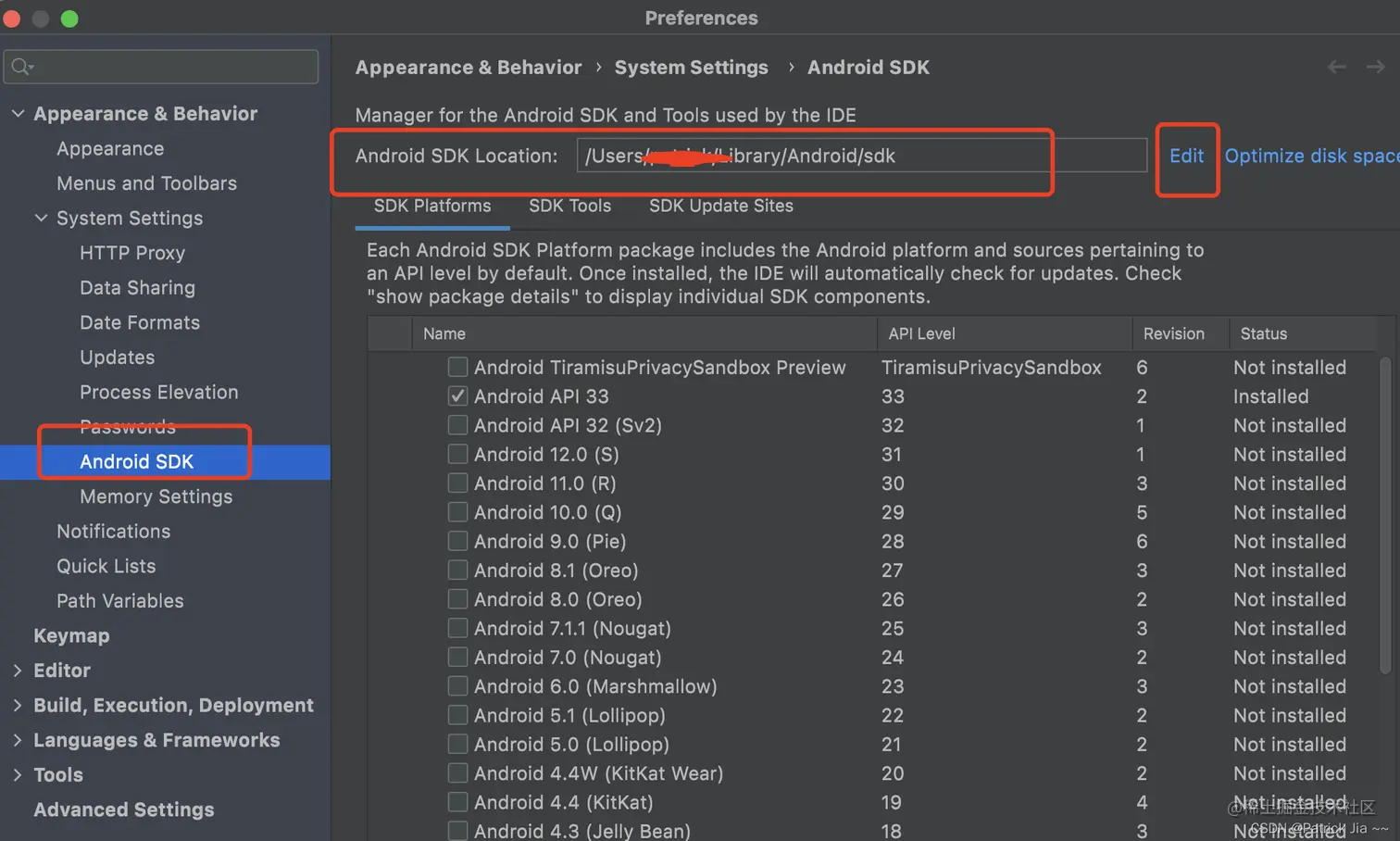Switch to the SDK Platforms tab
Screen dimensions: 1400x841
[432, 206]
